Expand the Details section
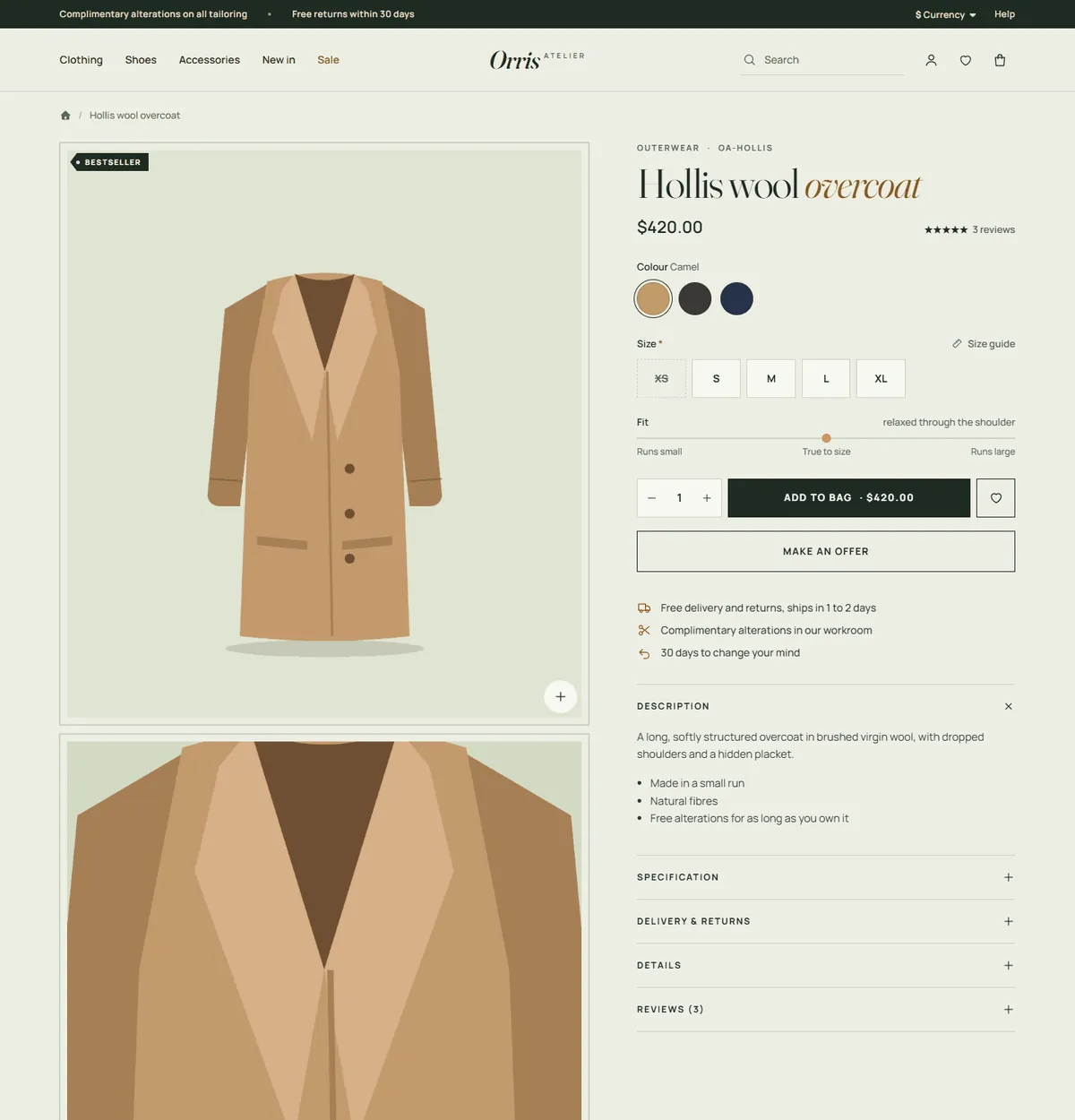Viewport: 1075px width, 1120px height. [x=826, y=965]
